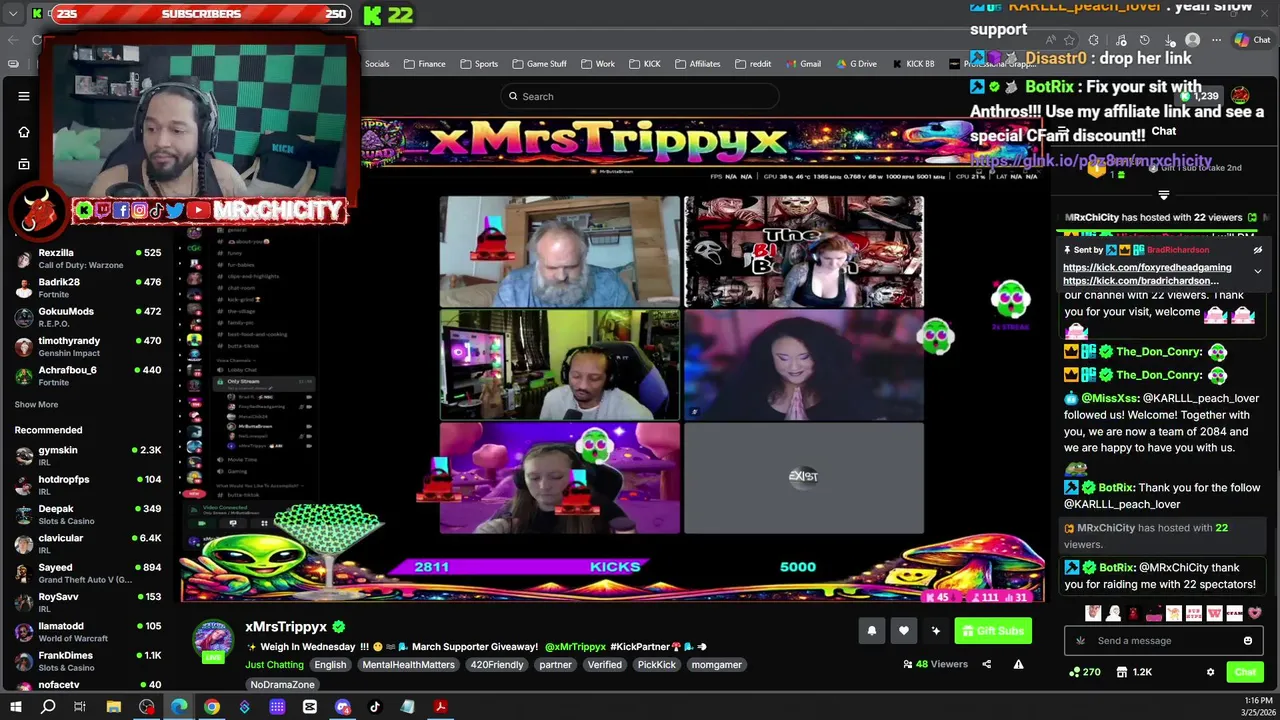Go to Kick home icon in sidebar
Viewport: 1280px width, 720px height.
(24, 131)
